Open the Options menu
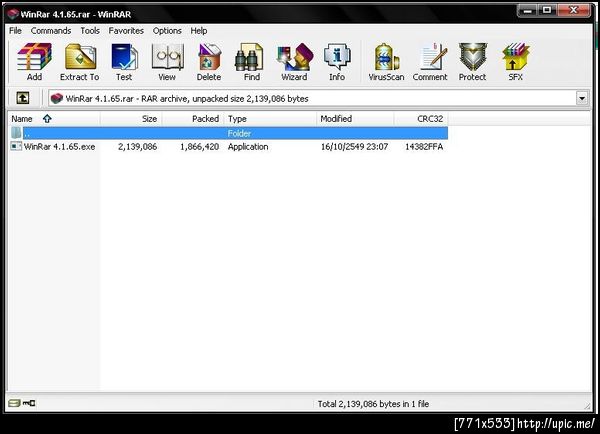Viewport: 600px width, 434px height. coord(167,31)
